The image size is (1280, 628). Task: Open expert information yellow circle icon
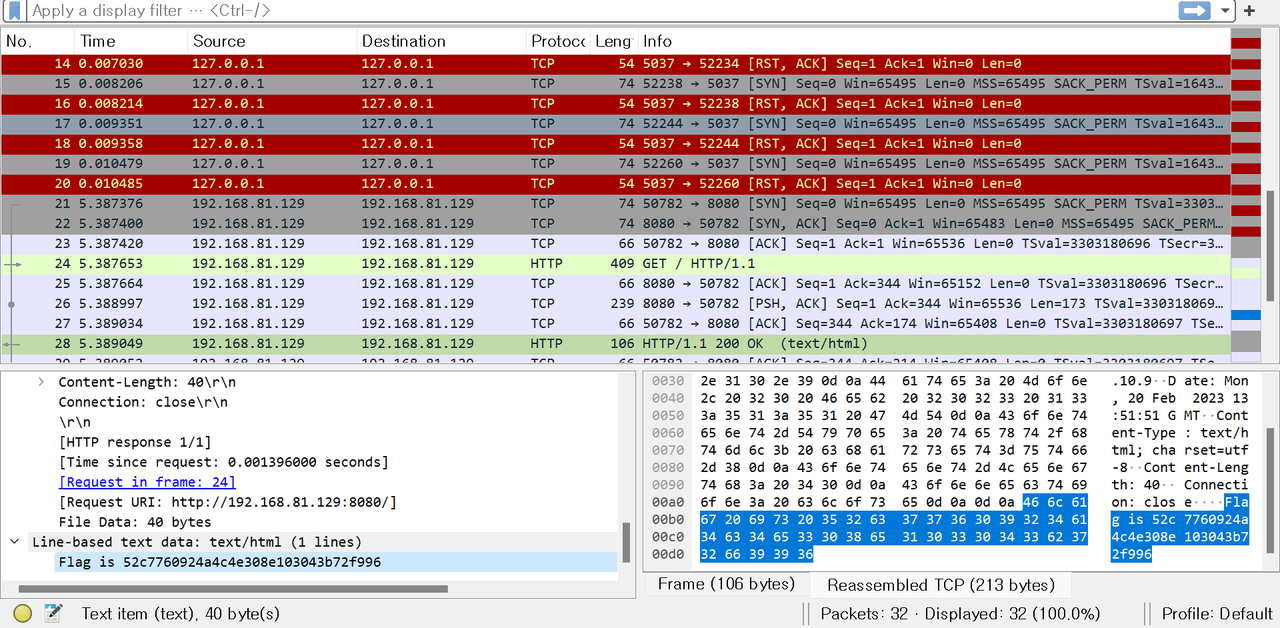[x=22, y=613]
